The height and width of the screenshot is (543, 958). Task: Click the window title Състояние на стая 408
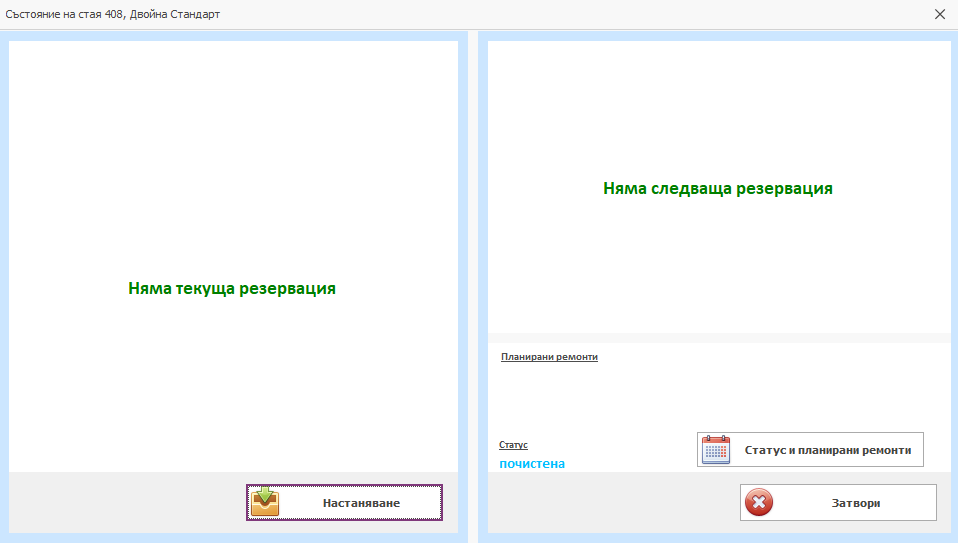(112, 14)
